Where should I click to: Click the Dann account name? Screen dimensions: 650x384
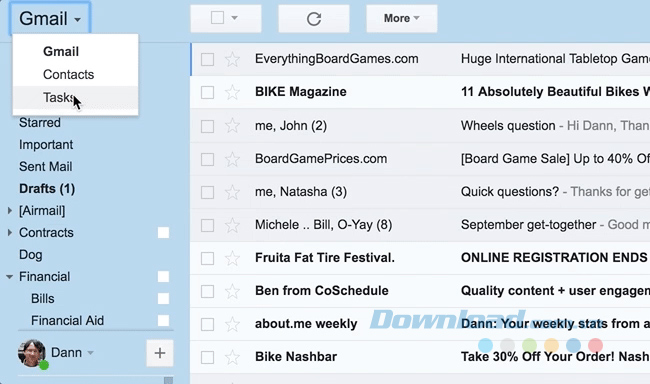[x=66, y=352]
